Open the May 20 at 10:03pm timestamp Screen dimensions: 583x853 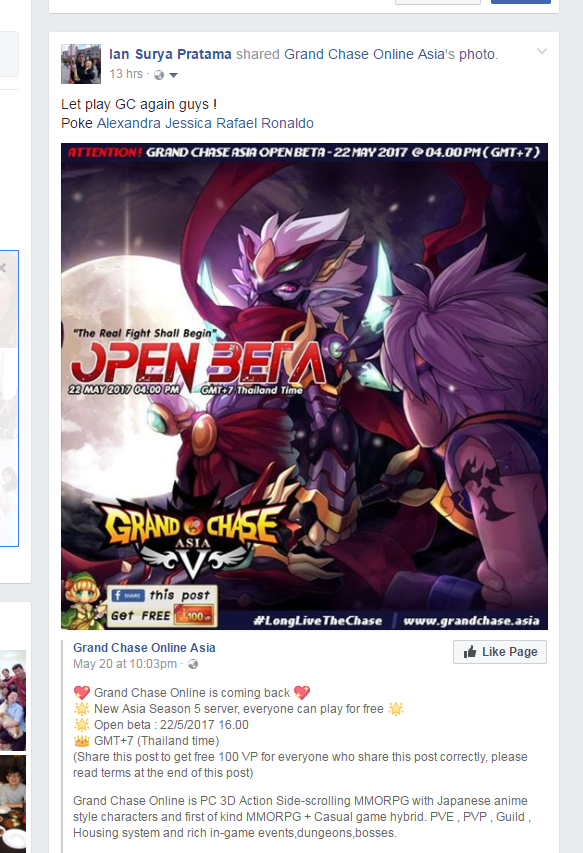(125, 664)
